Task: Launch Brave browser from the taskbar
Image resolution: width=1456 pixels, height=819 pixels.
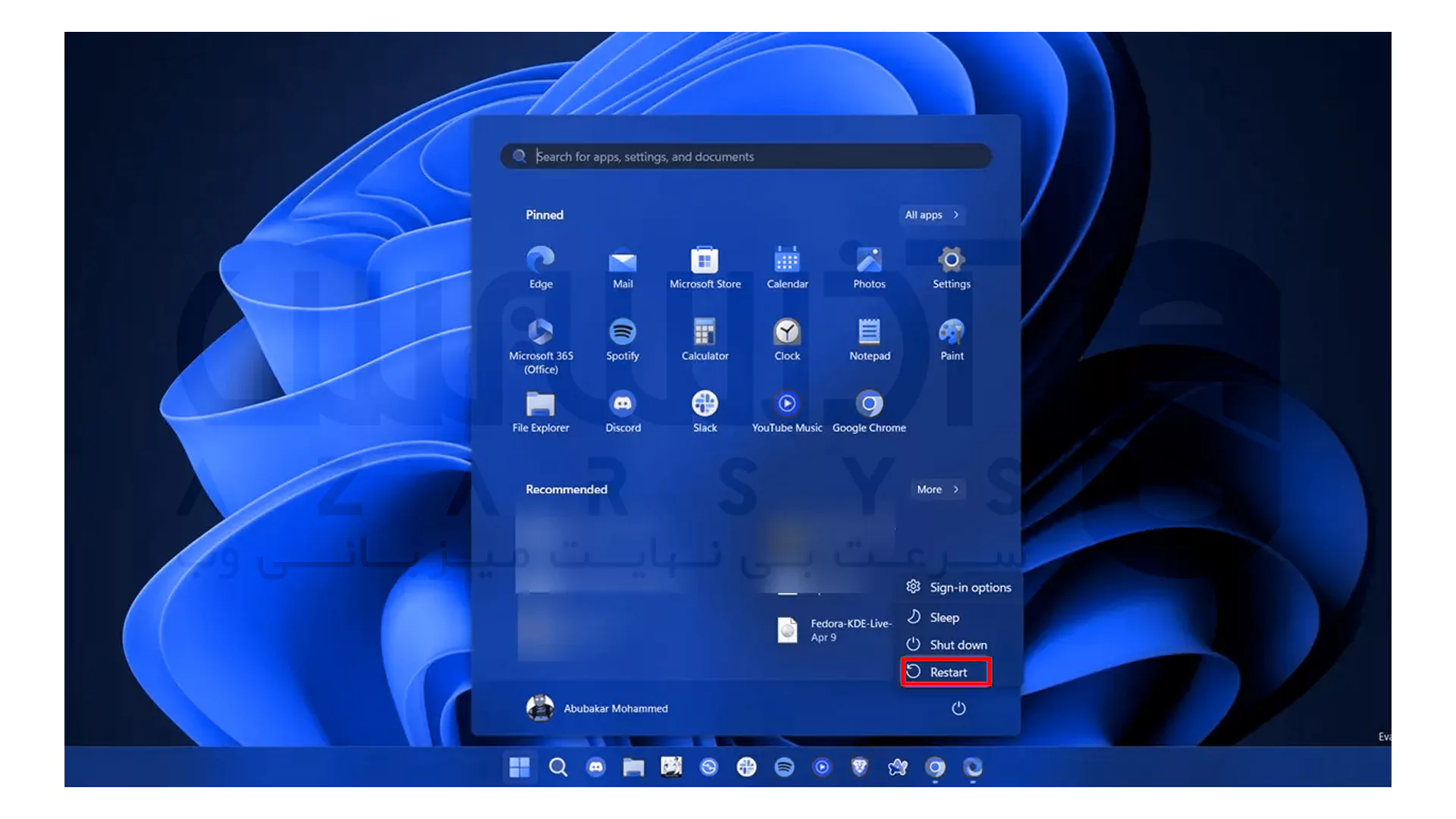Action: [x=859, y=767]
